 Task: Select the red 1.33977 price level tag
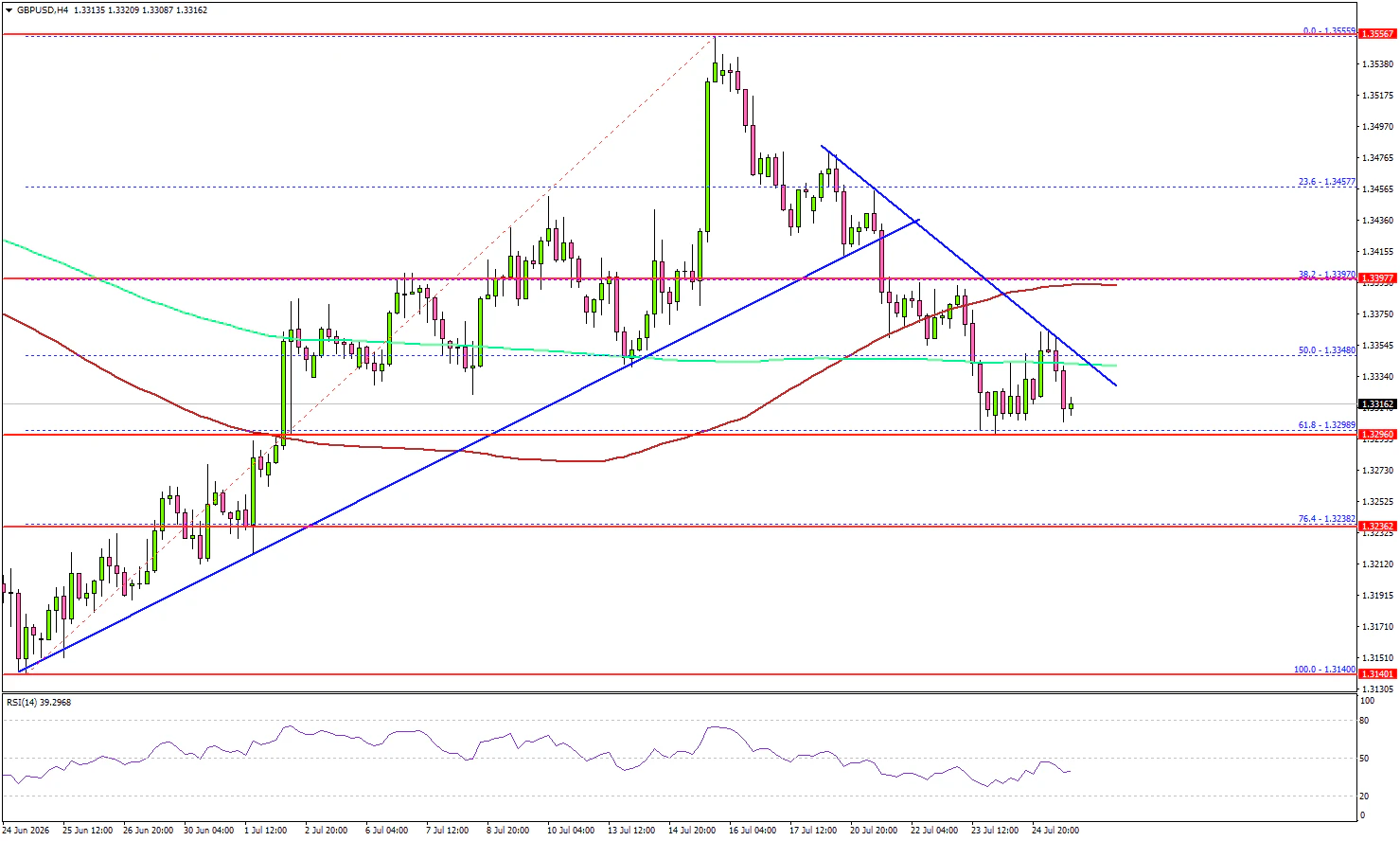(x=1377, y=278)
